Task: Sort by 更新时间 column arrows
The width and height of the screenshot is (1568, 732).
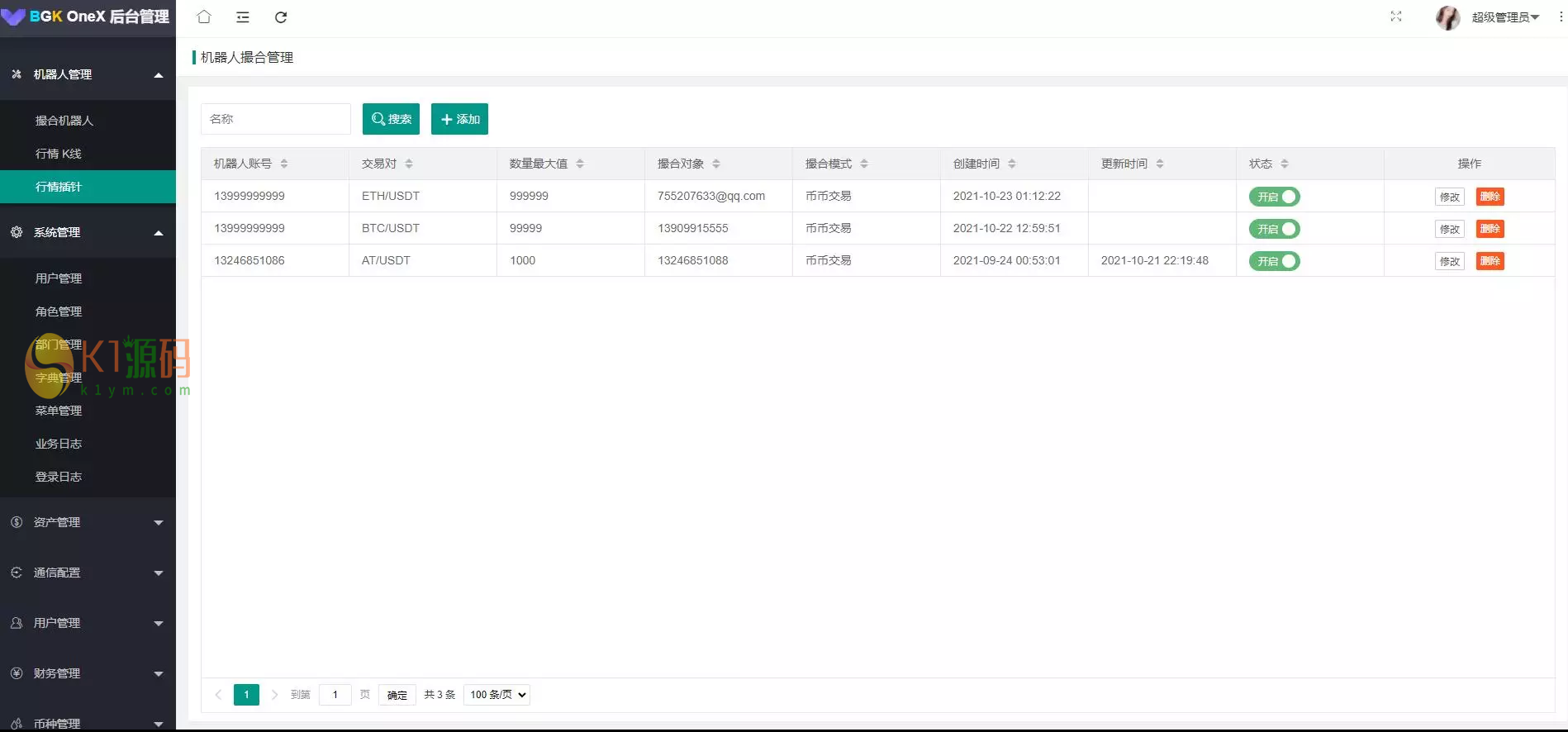Action: (x=1160, y=164)
